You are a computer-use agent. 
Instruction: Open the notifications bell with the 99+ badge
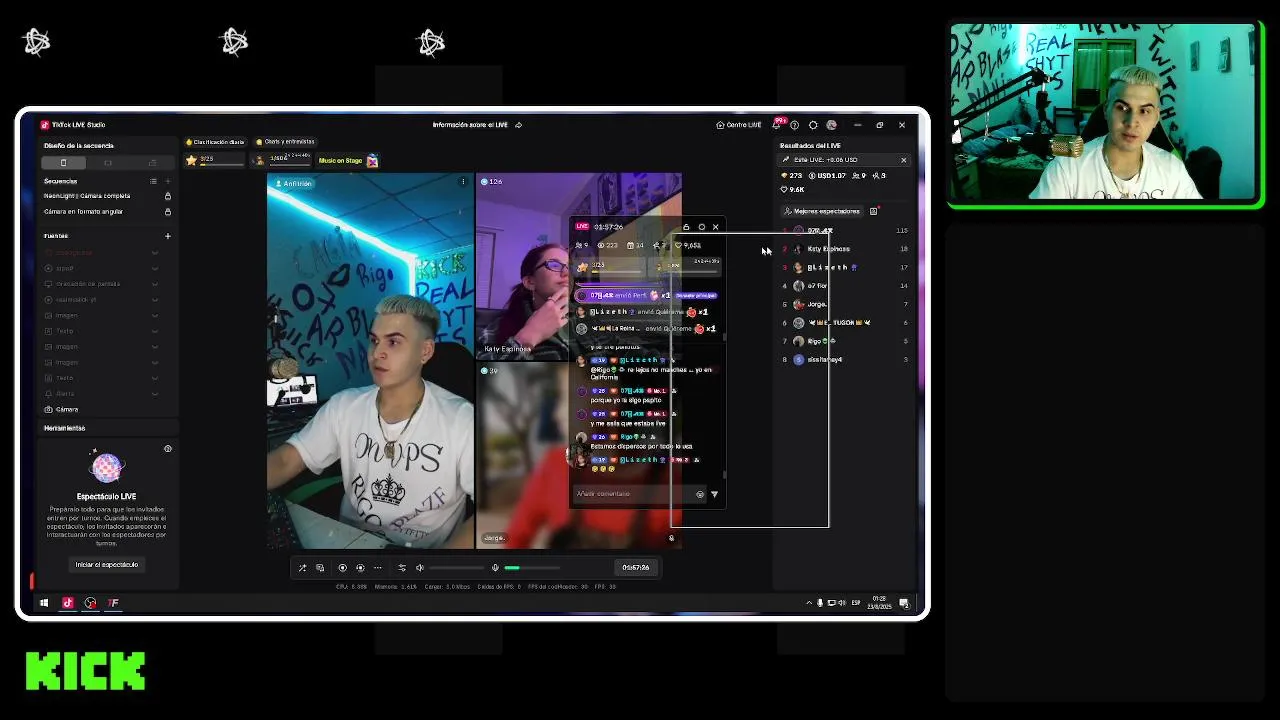click(777, 125)
